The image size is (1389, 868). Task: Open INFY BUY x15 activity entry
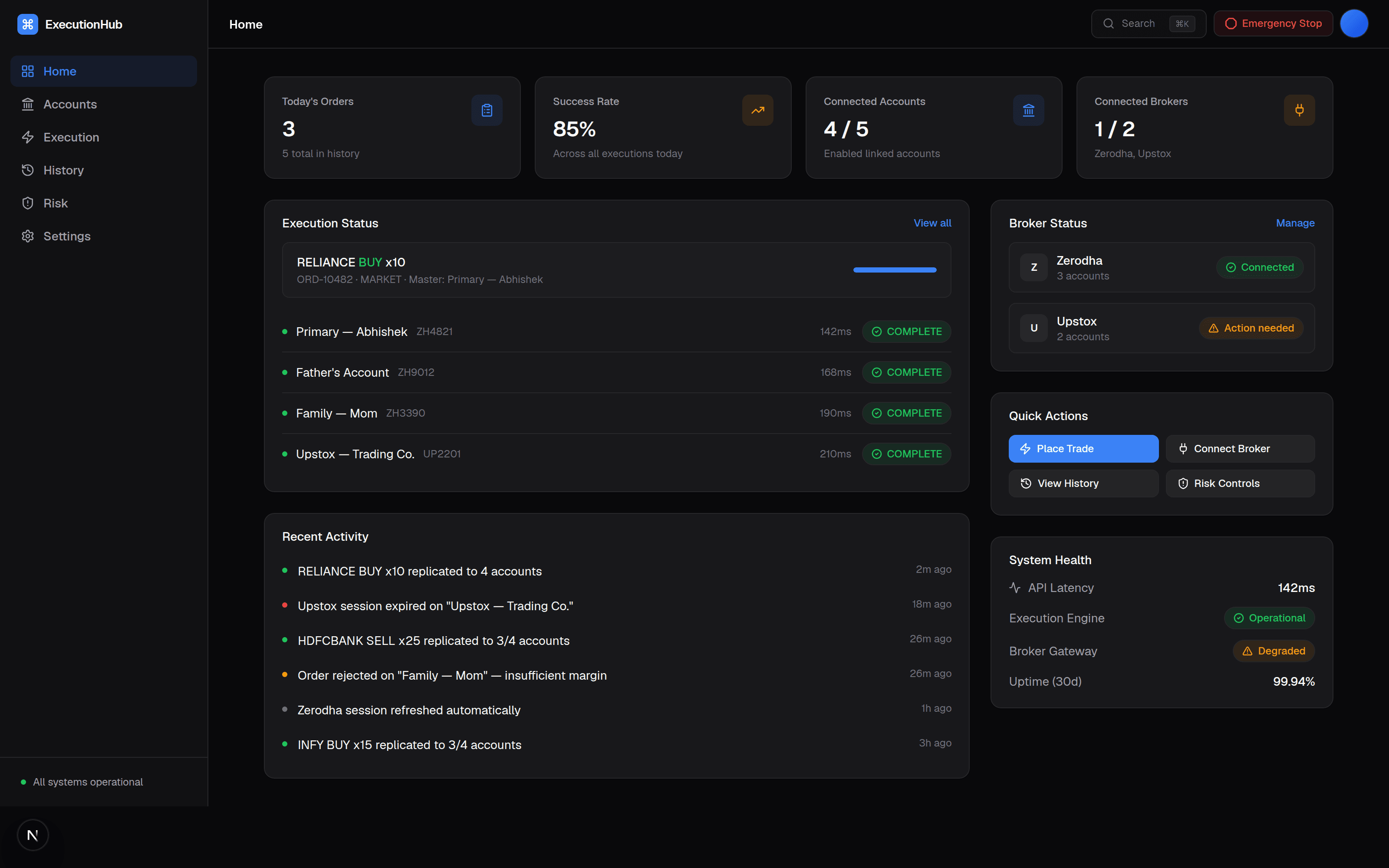click(616, 745)
